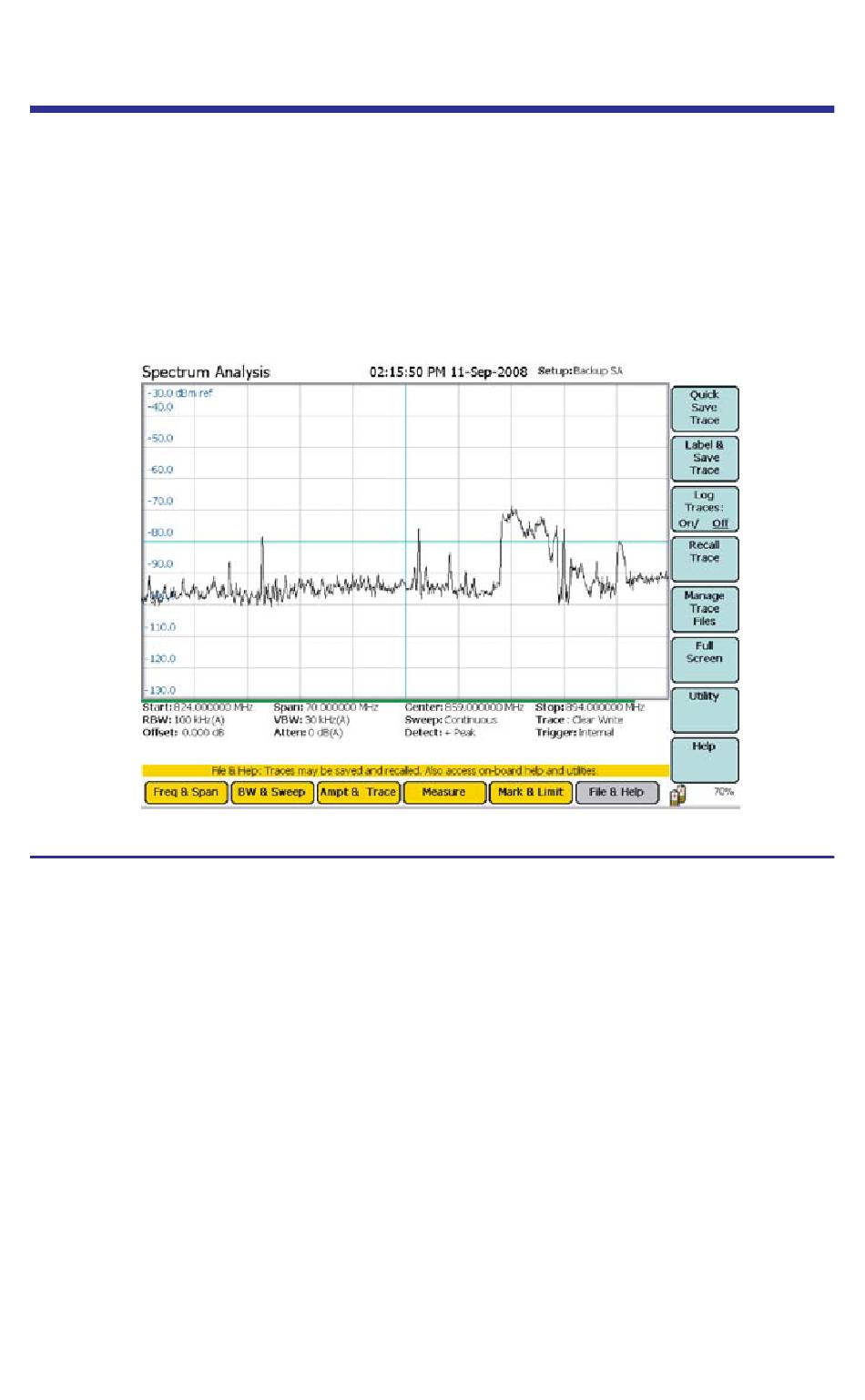Click the 70% battery level text
The width and height of the screenshot is (865, 1400).
pos(724,792)
